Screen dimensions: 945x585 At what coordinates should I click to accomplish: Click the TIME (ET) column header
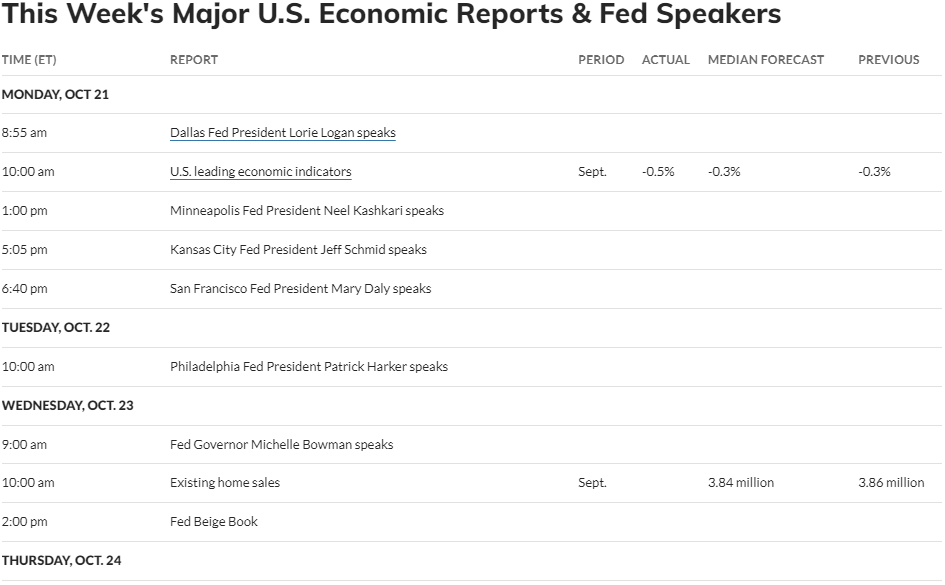point(29,60)
